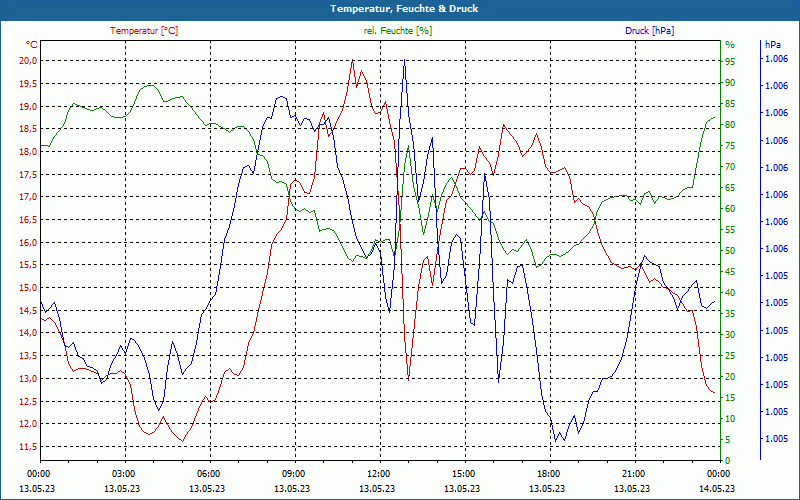
Task: Click the '15,5' temperature axis value
Action: pos(28,265)
